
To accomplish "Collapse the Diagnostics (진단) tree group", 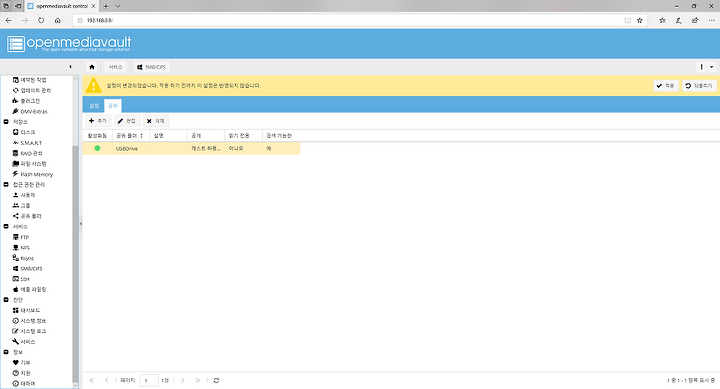I will point(6,300).
